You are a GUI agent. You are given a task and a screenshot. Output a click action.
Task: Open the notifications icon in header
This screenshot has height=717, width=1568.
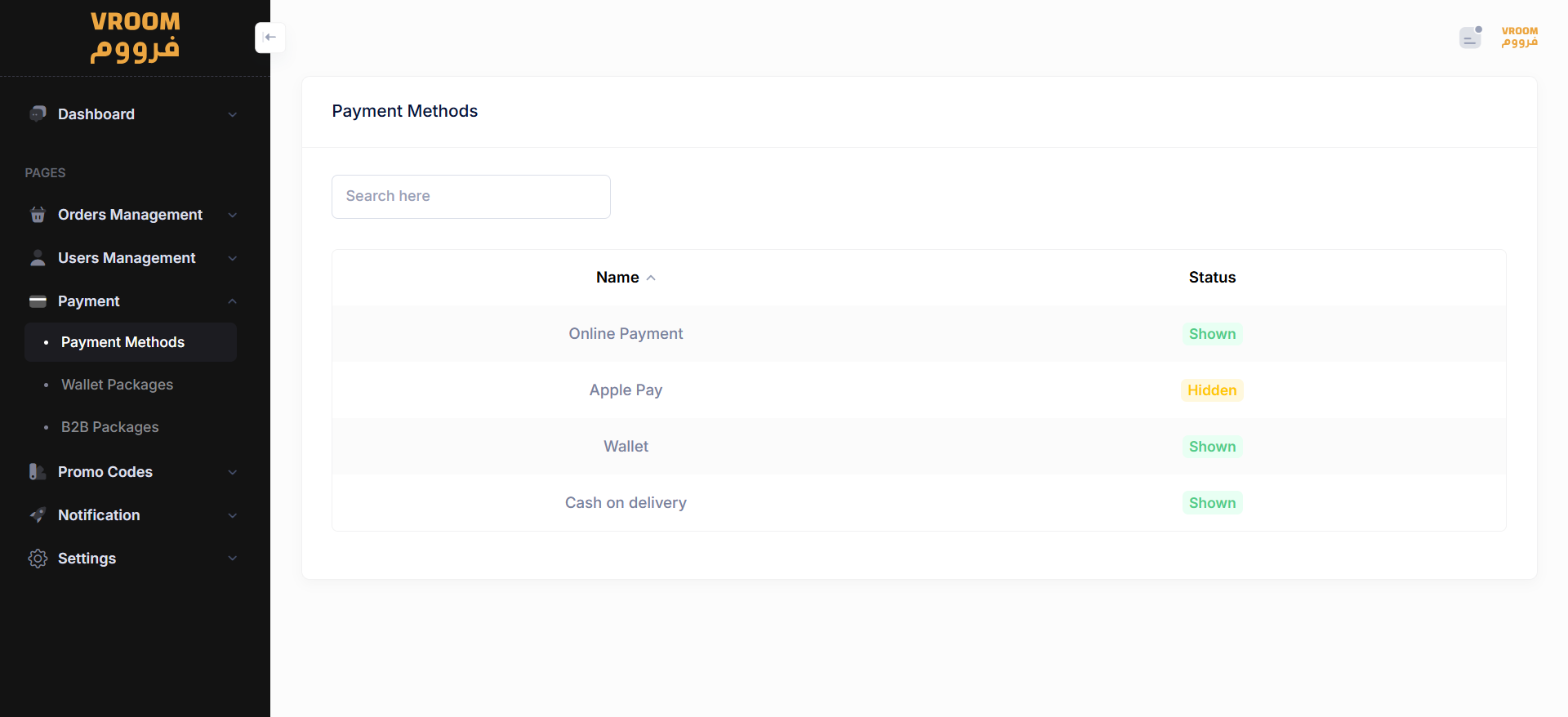1470,38
